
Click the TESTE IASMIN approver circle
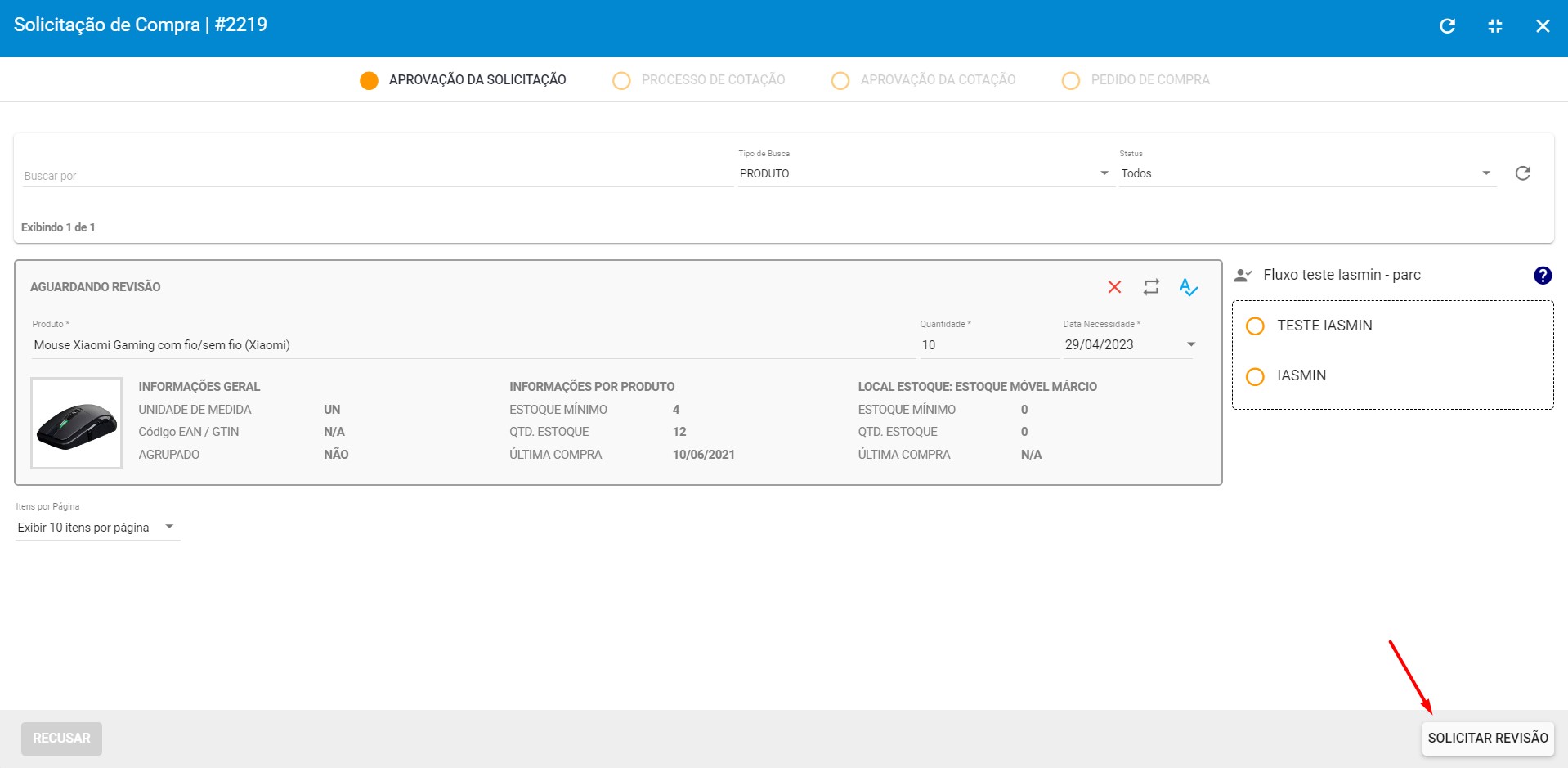click(x=1255, y=326)
